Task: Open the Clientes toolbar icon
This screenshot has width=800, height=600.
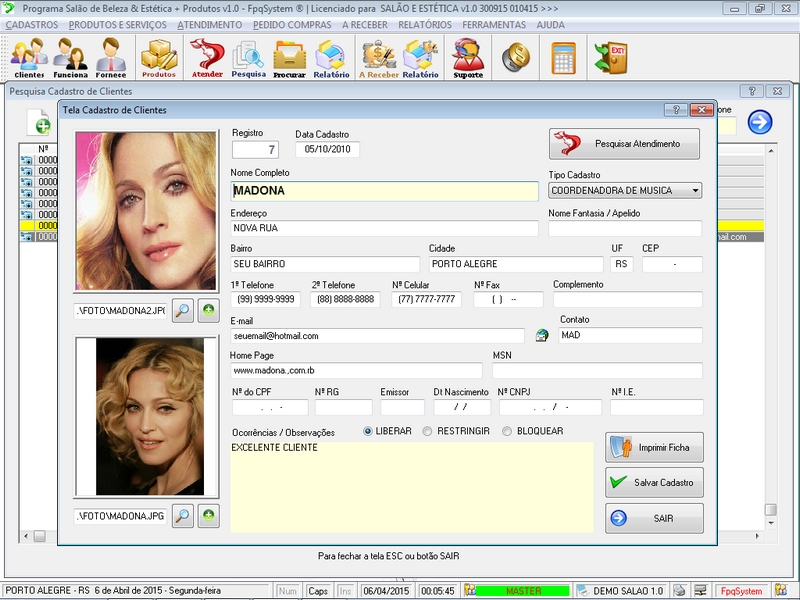Action: (30, 58)
